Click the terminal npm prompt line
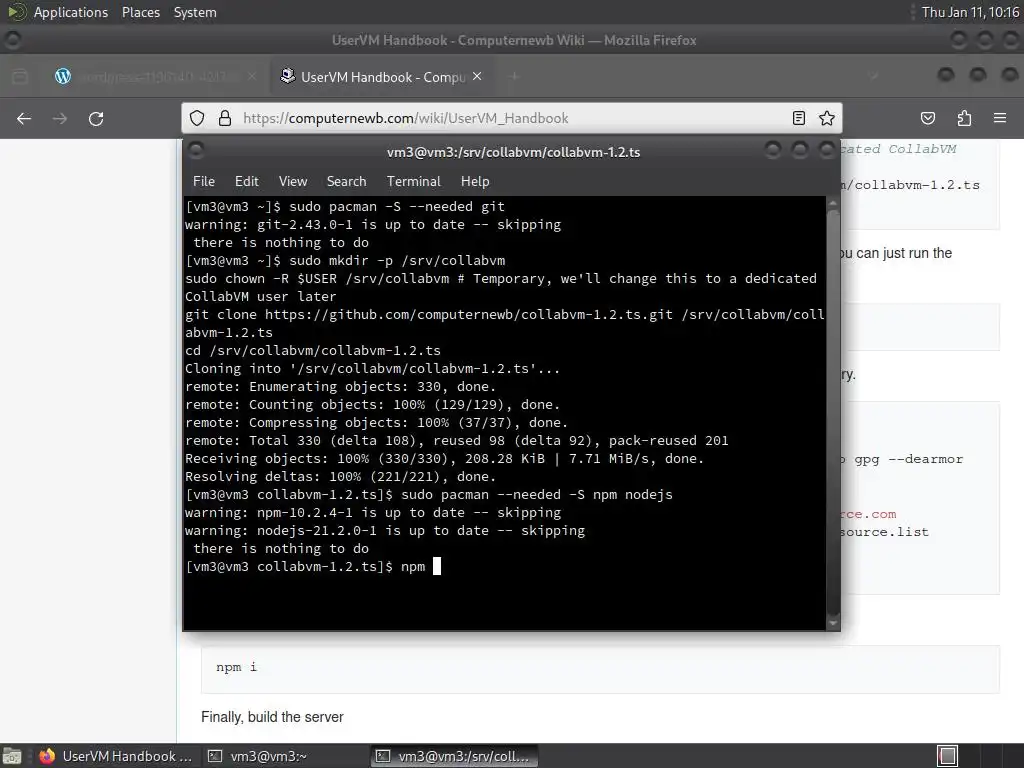The width and height of the screenshot is (1024, 768). tap(313, 566)
